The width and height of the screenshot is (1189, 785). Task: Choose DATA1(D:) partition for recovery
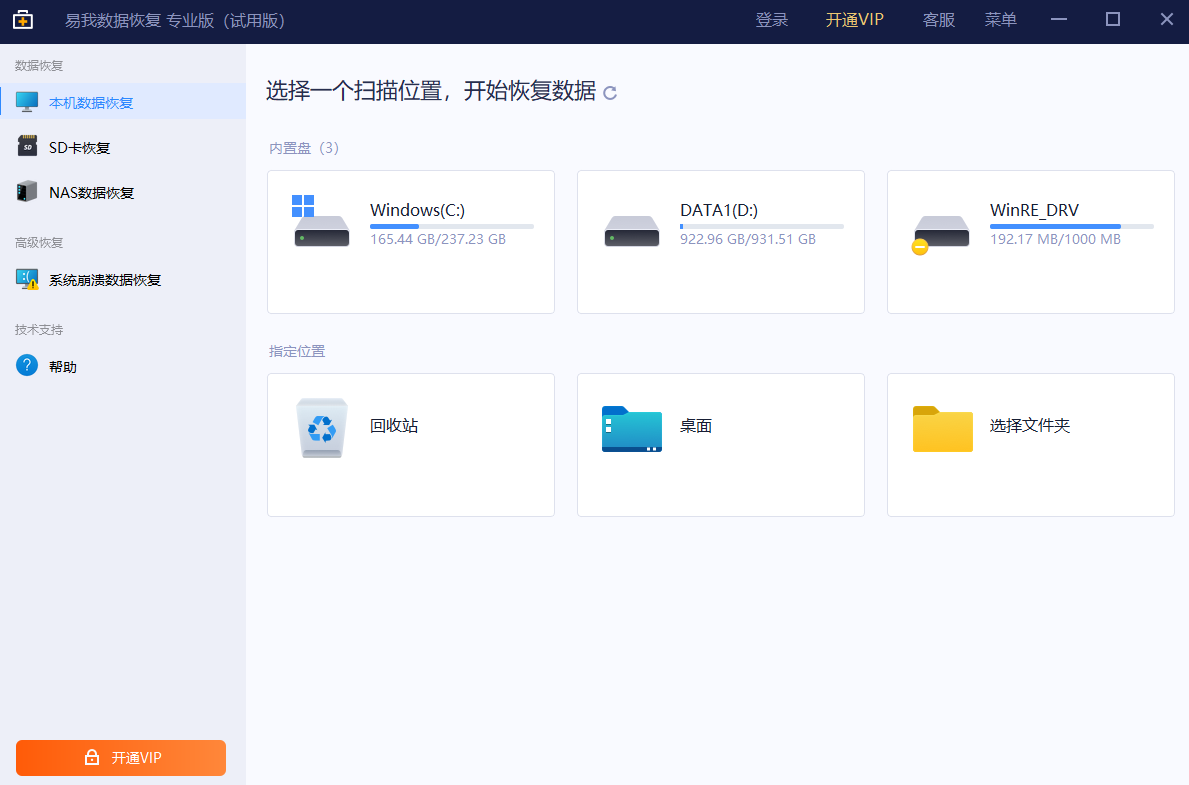click(720, 241)
